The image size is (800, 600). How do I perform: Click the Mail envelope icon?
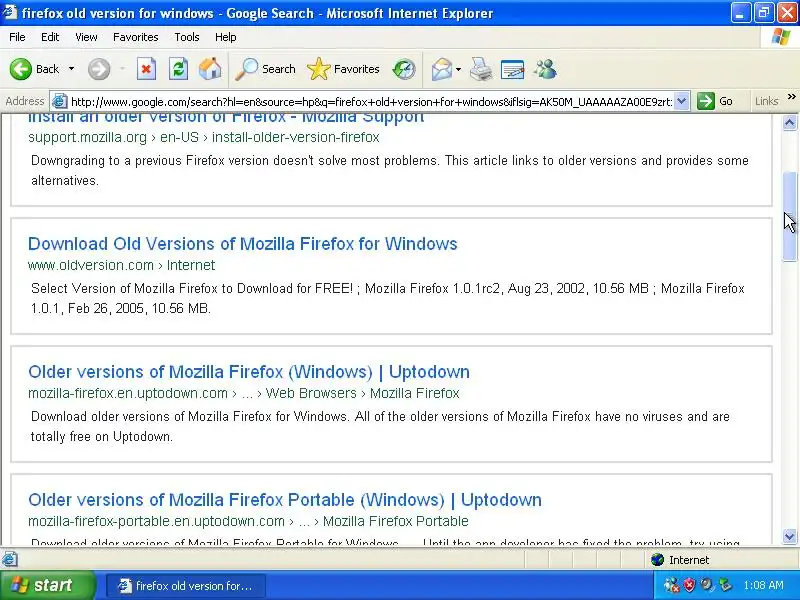pyautogui.click(x=442, y=69)
